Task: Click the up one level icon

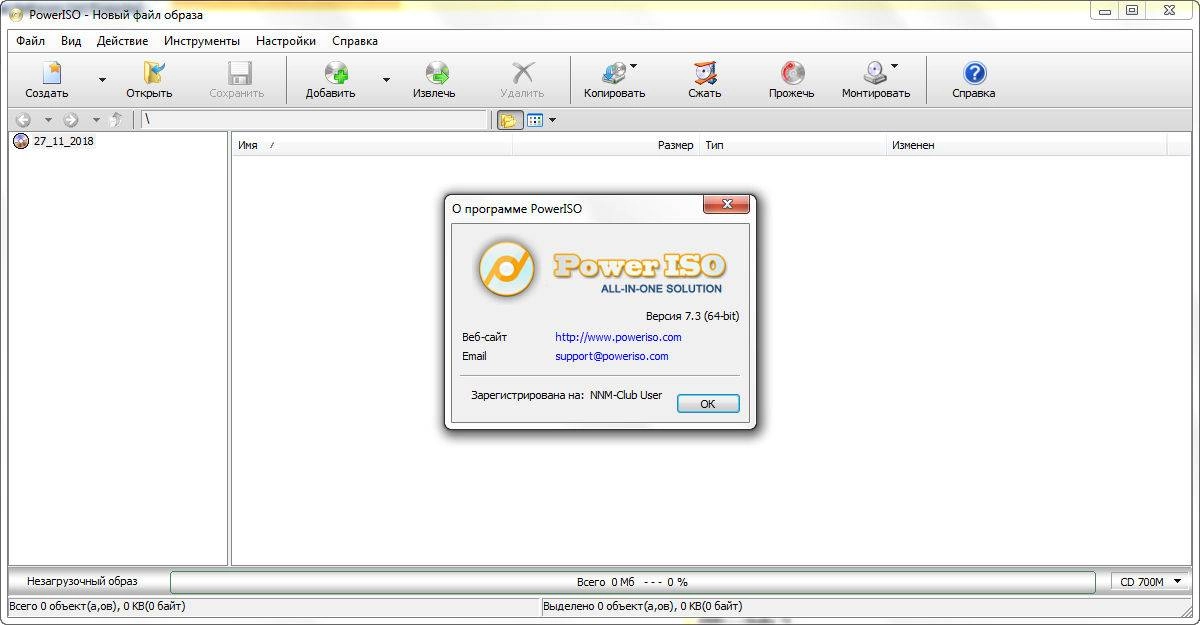Action: (116, 120)
